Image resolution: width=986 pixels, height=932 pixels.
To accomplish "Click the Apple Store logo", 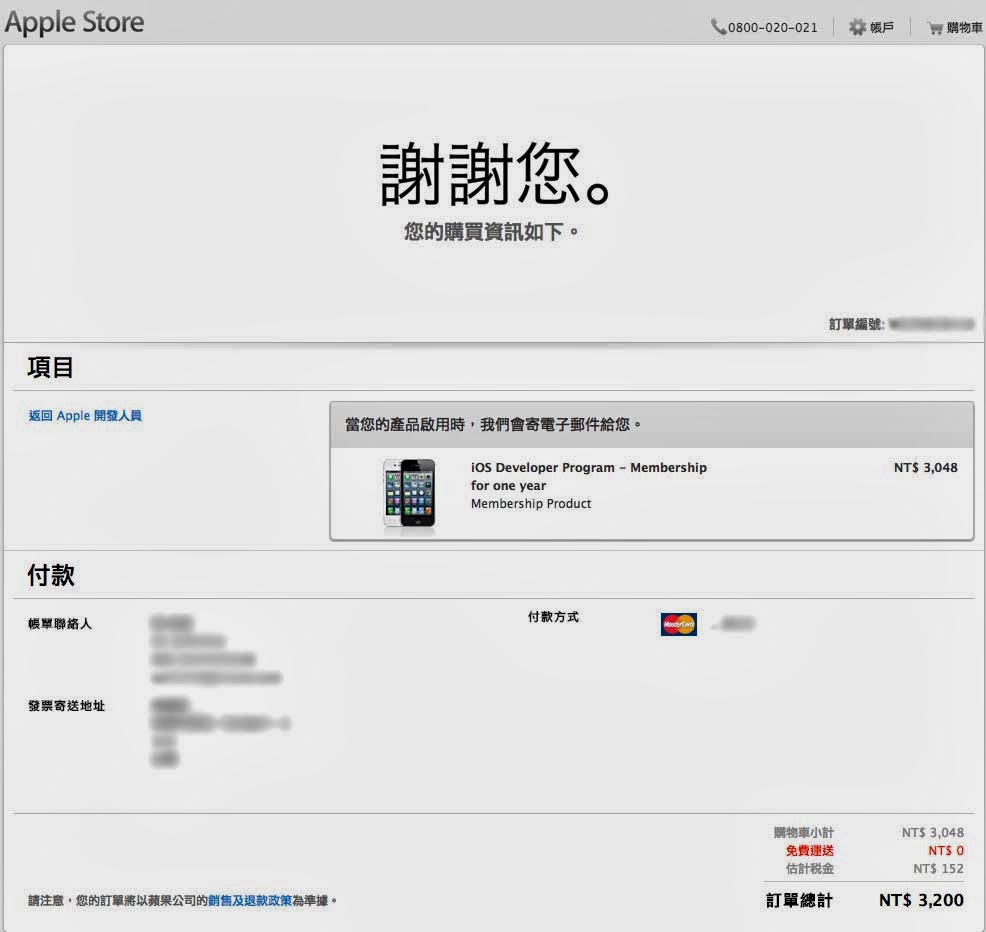I will point(75,21).
